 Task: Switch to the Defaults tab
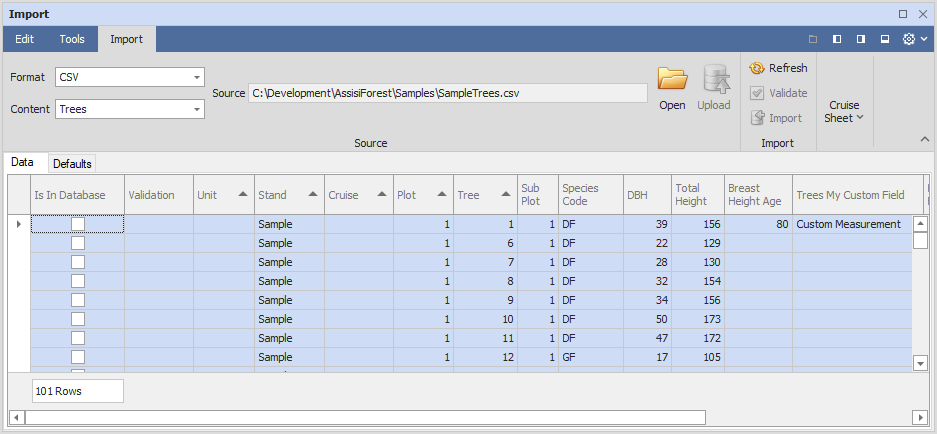(x=72, y=164)
